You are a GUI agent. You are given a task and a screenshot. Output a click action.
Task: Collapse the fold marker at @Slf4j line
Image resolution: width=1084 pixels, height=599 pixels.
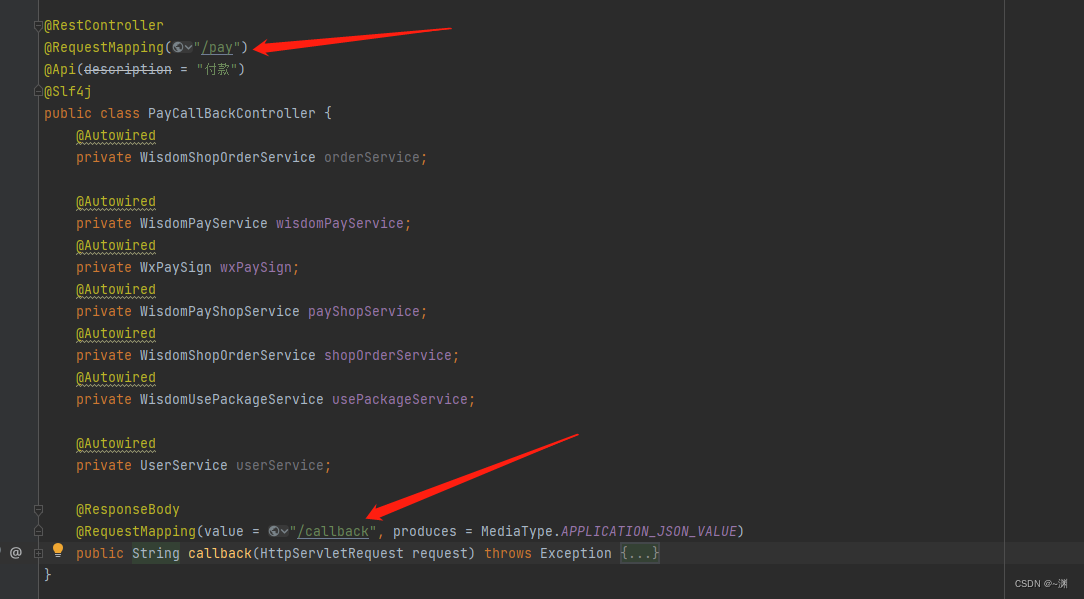point(38,91)
